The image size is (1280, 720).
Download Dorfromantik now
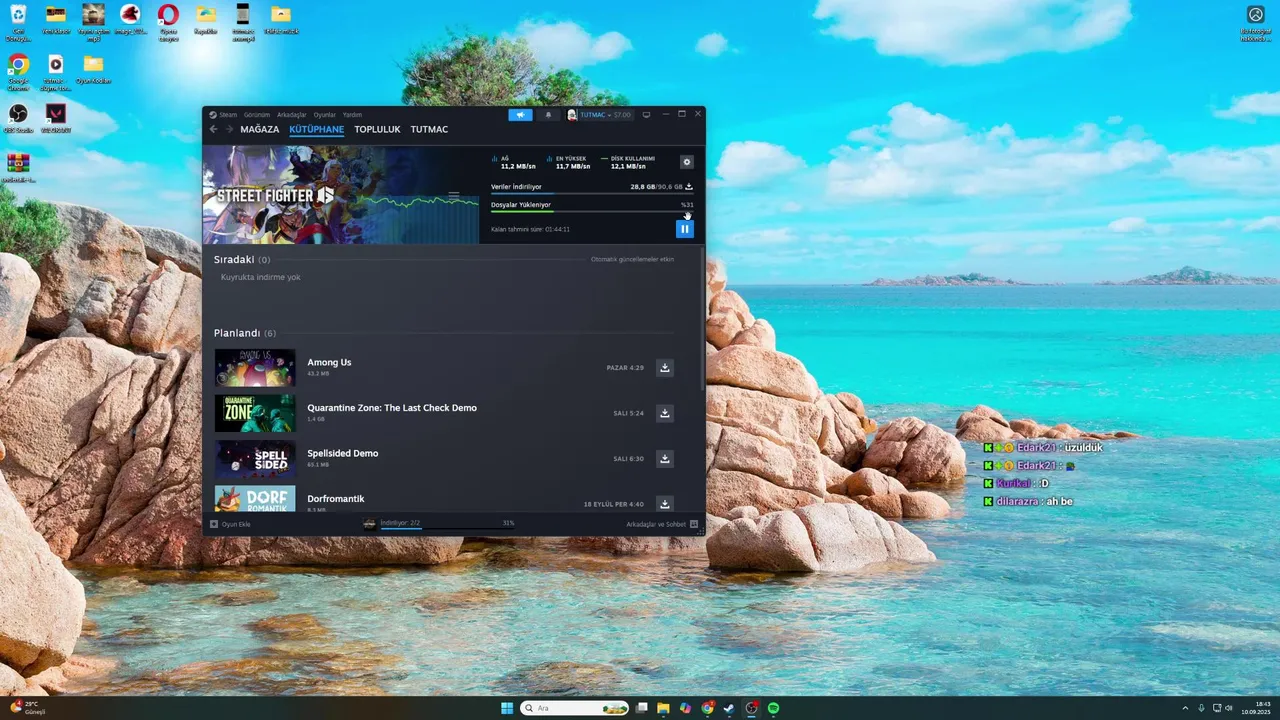pyautogui.click(x=664, y=504)
